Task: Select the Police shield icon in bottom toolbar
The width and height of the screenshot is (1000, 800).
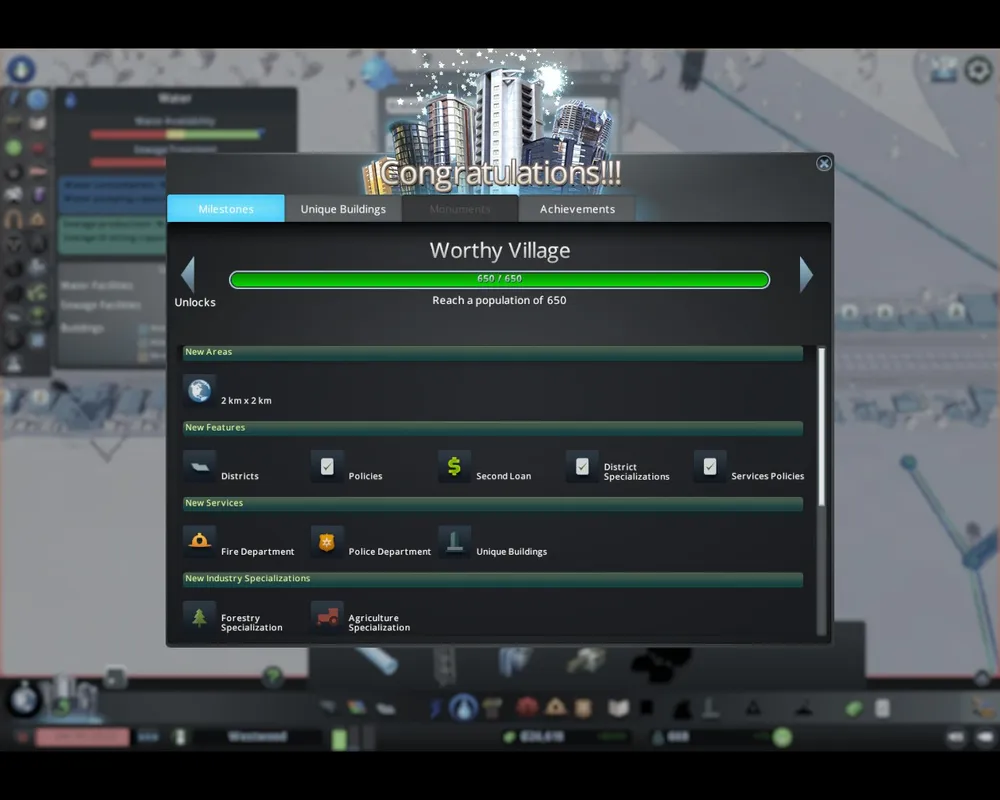Action: pyautogui.click(x=583, y=707)
